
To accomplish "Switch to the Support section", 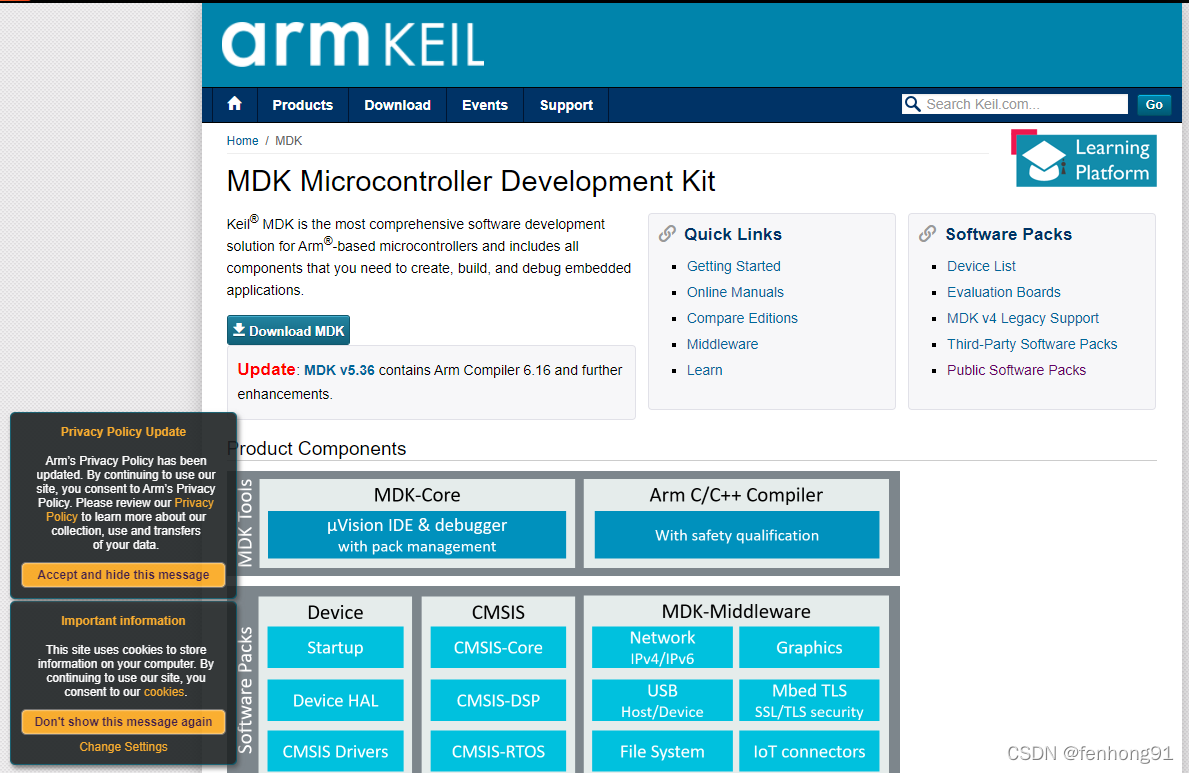I will point(566,104).
